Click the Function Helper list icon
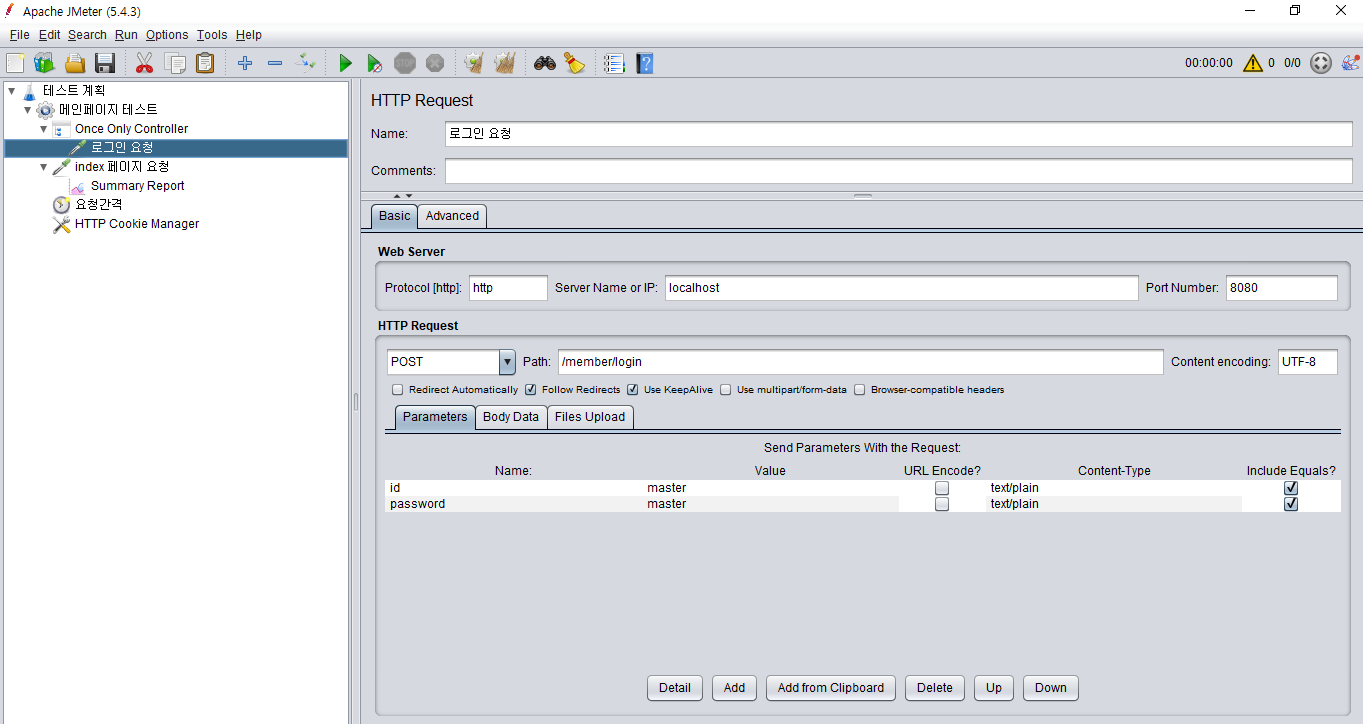Viewport: 1363px width, 724px height. click(x=614, y=63)
